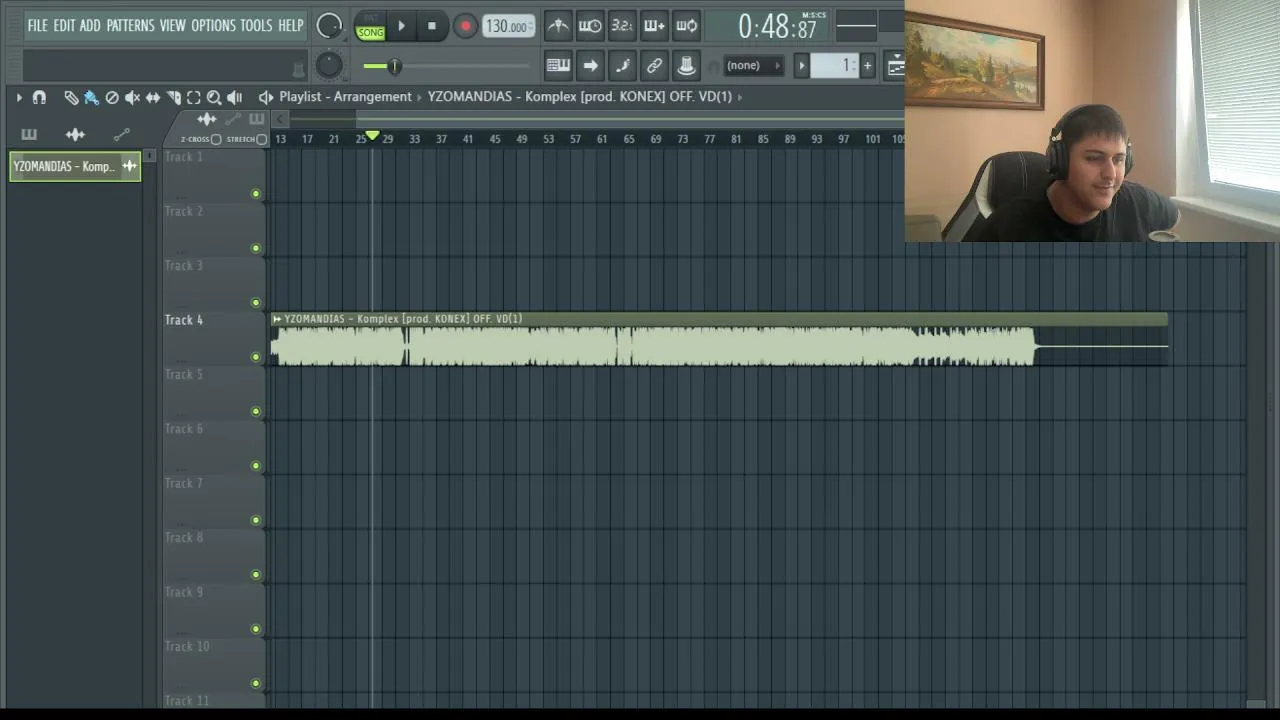
Task: Open the Track 4 audio clip menu arrow
Action: pos(277,319)
